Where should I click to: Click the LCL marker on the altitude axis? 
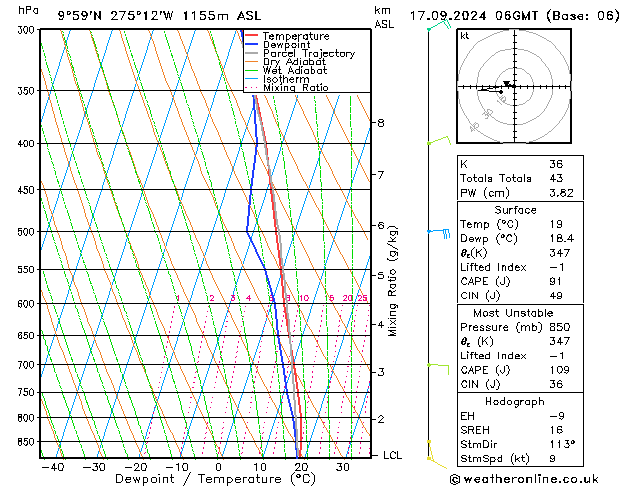(x=392, y=455)
